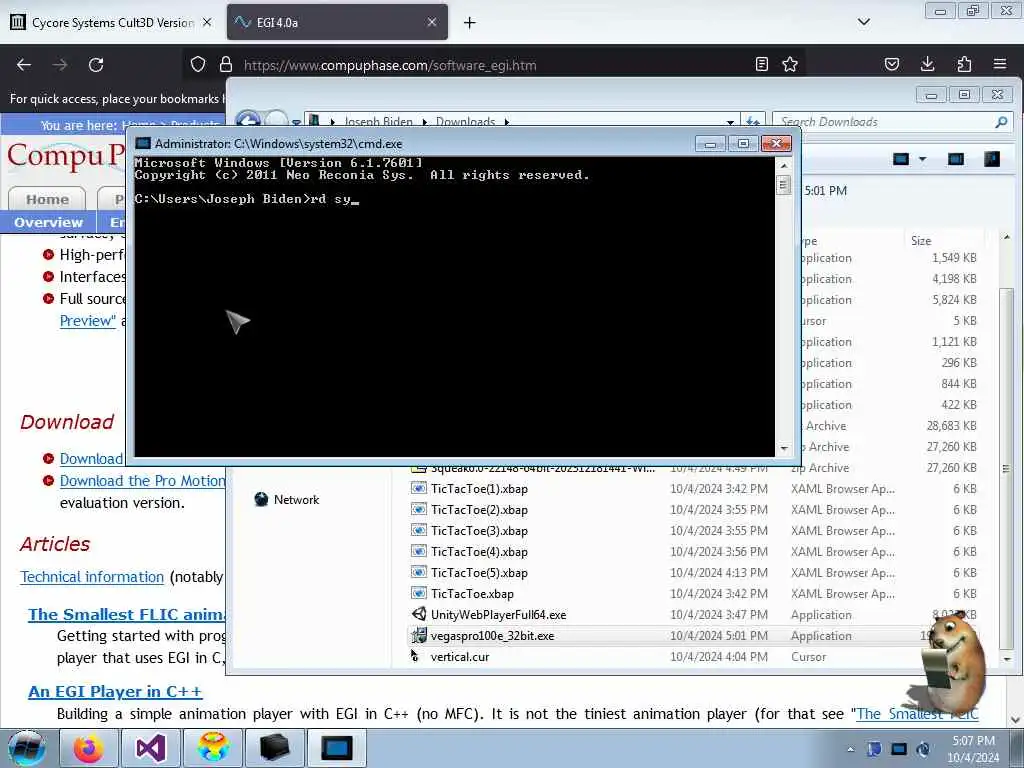
Task: Select TicTacToe(1).xbap file
Action: (x=479, y=488)
